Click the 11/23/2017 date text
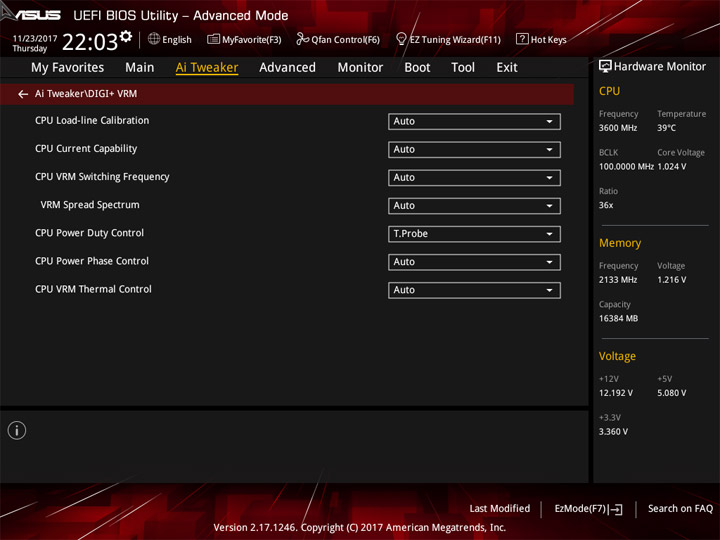Image resolution: width=720 pixels, height=540 pixels. click(34, 39)
